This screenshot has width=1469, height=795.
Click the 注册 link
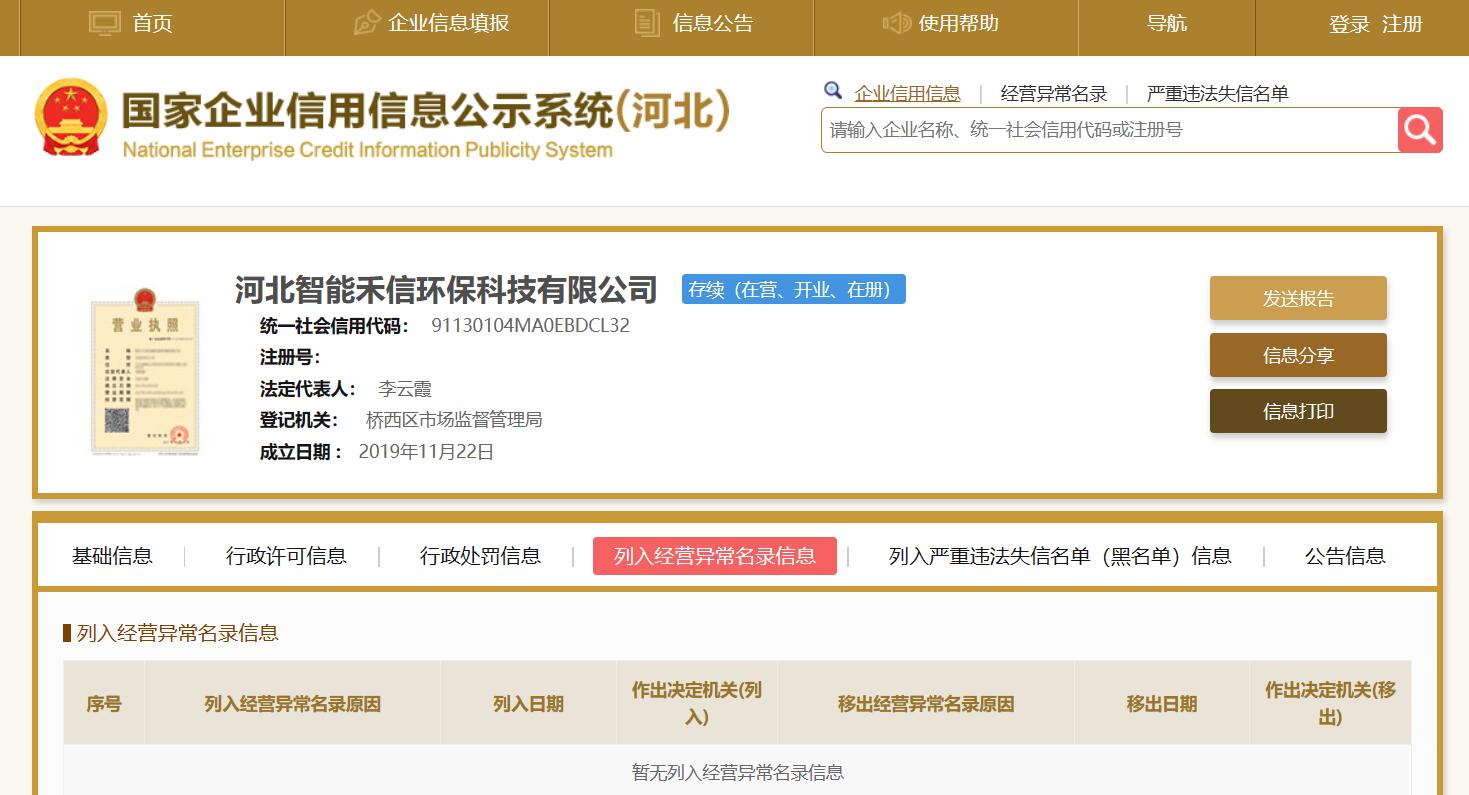pos(1402,24)
